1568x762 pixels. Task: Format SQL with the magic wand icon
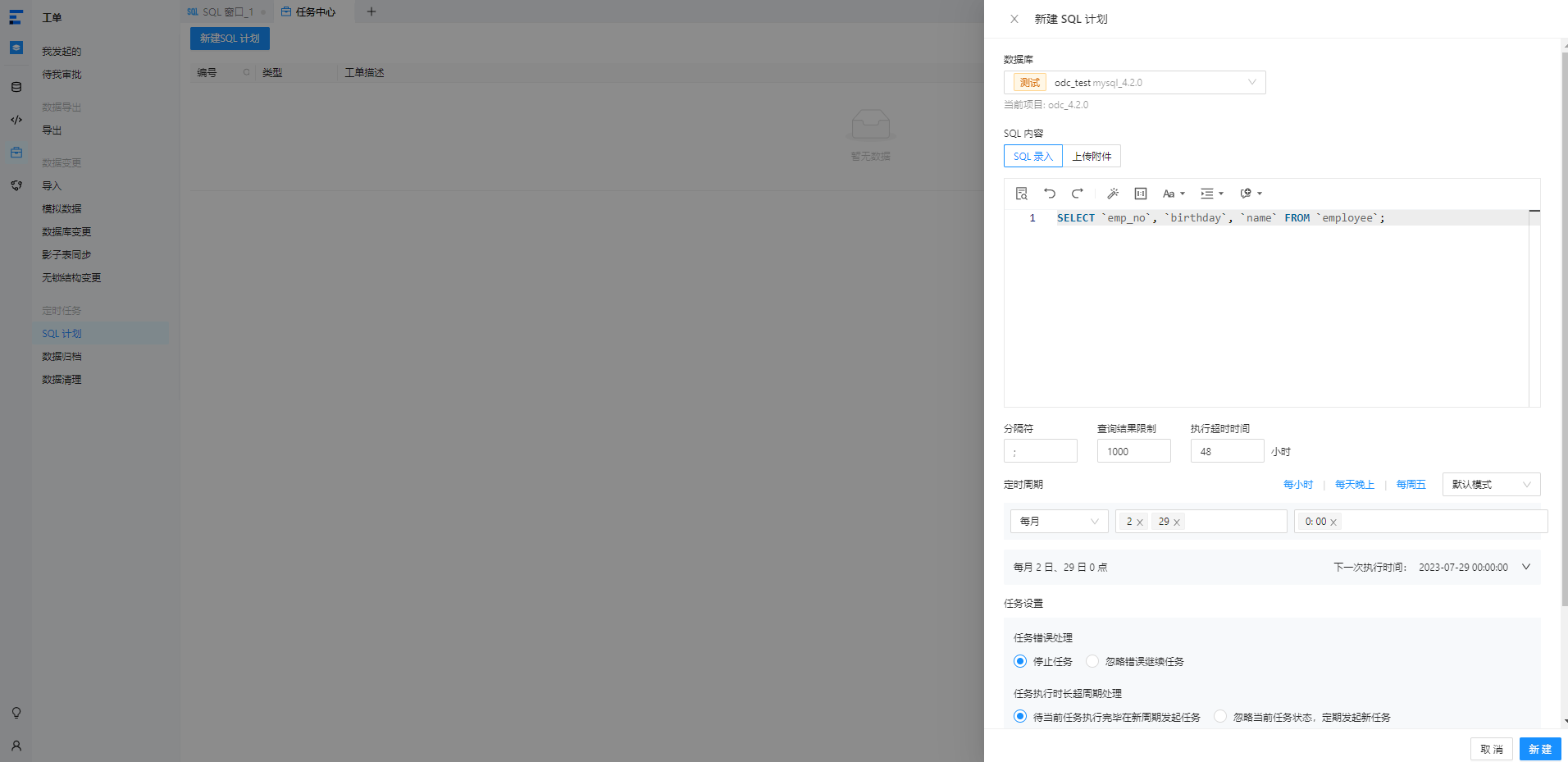click(1113, 194)
